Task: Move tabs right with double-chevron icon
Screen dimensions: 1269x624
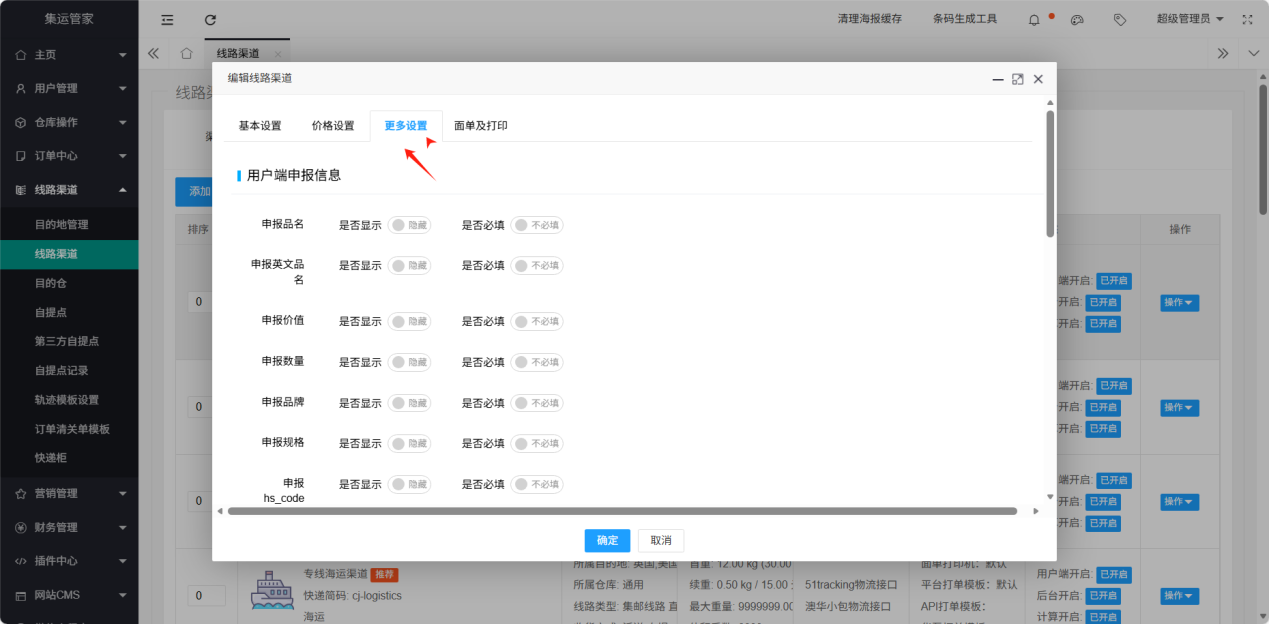Action: [x=1223, y=53]
